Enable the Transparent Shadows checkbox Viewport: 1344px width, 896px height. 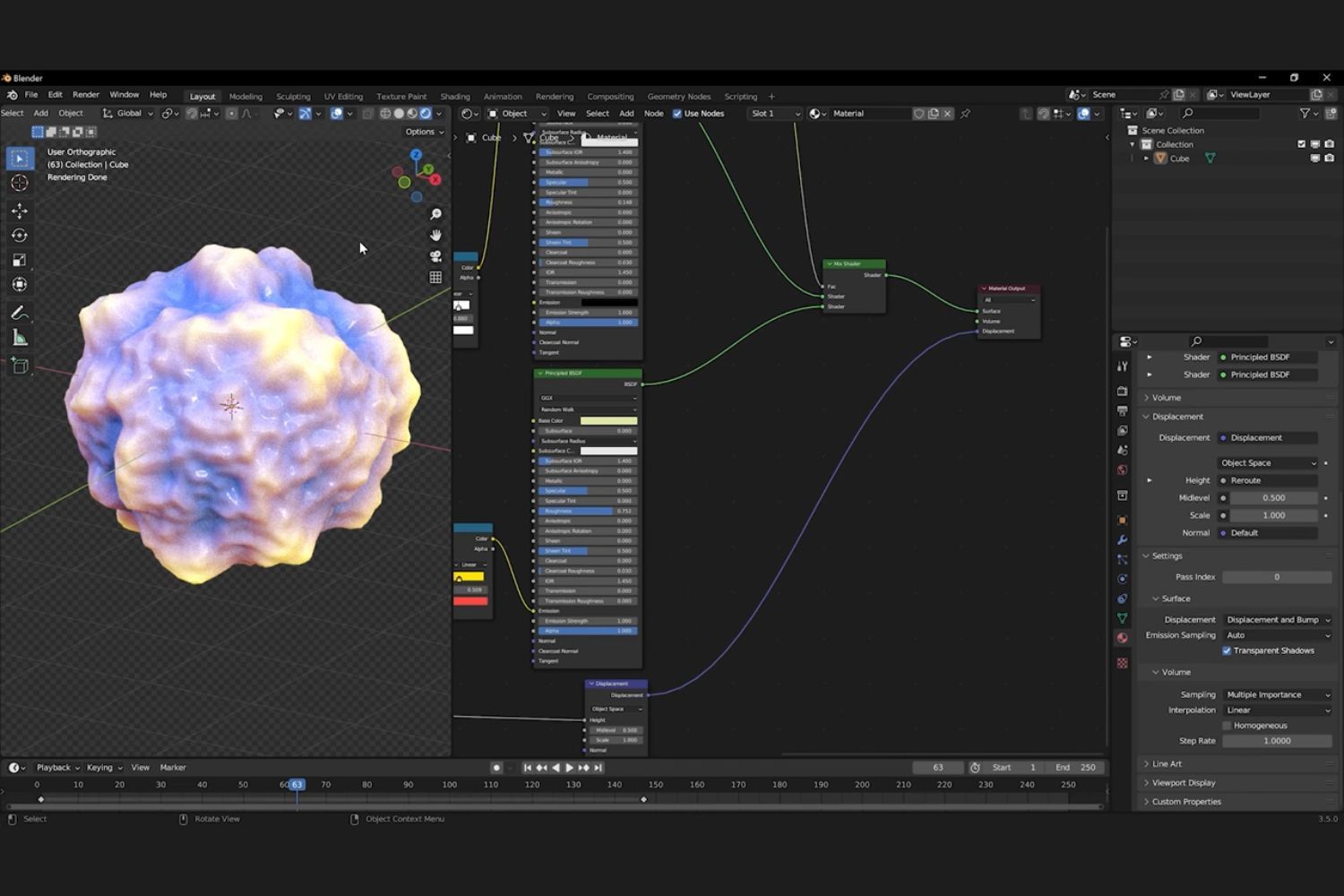(x=1228, y=650)
